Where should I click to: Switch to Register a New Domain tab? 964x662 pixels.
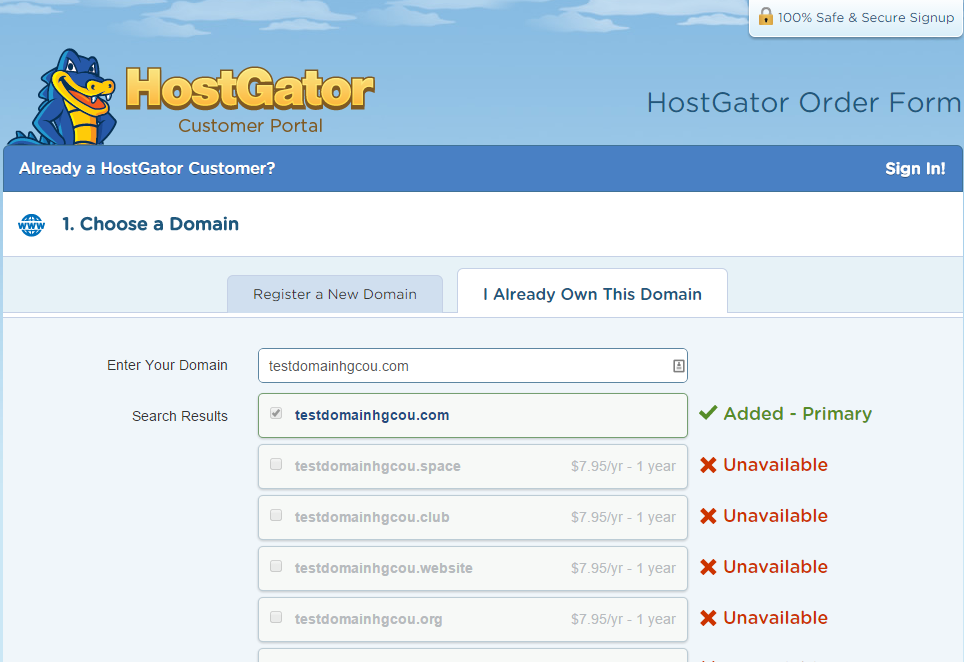coord(335,294)
